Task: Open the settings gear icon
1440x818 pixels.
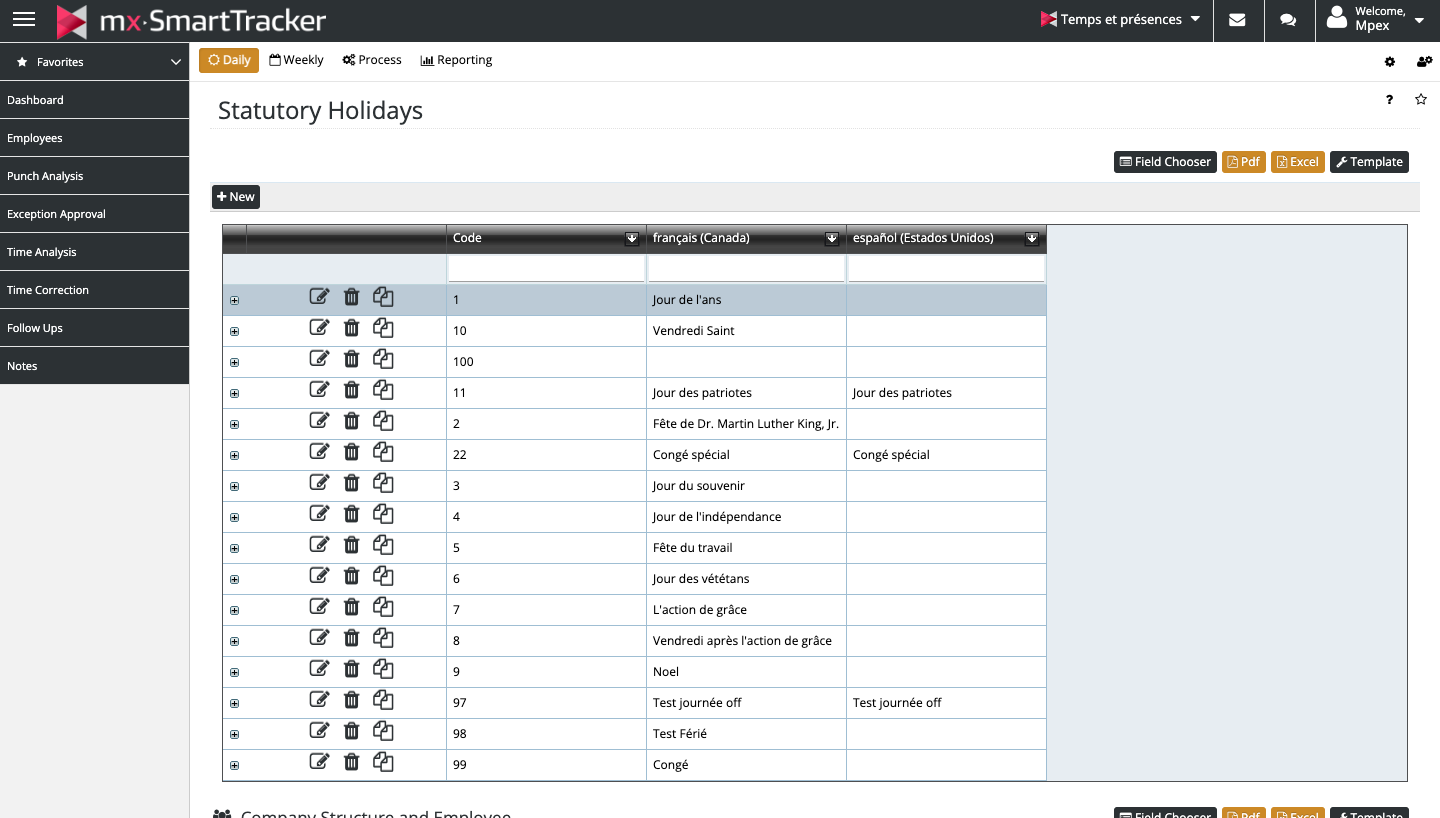Action: click(x=1389, y=62)
